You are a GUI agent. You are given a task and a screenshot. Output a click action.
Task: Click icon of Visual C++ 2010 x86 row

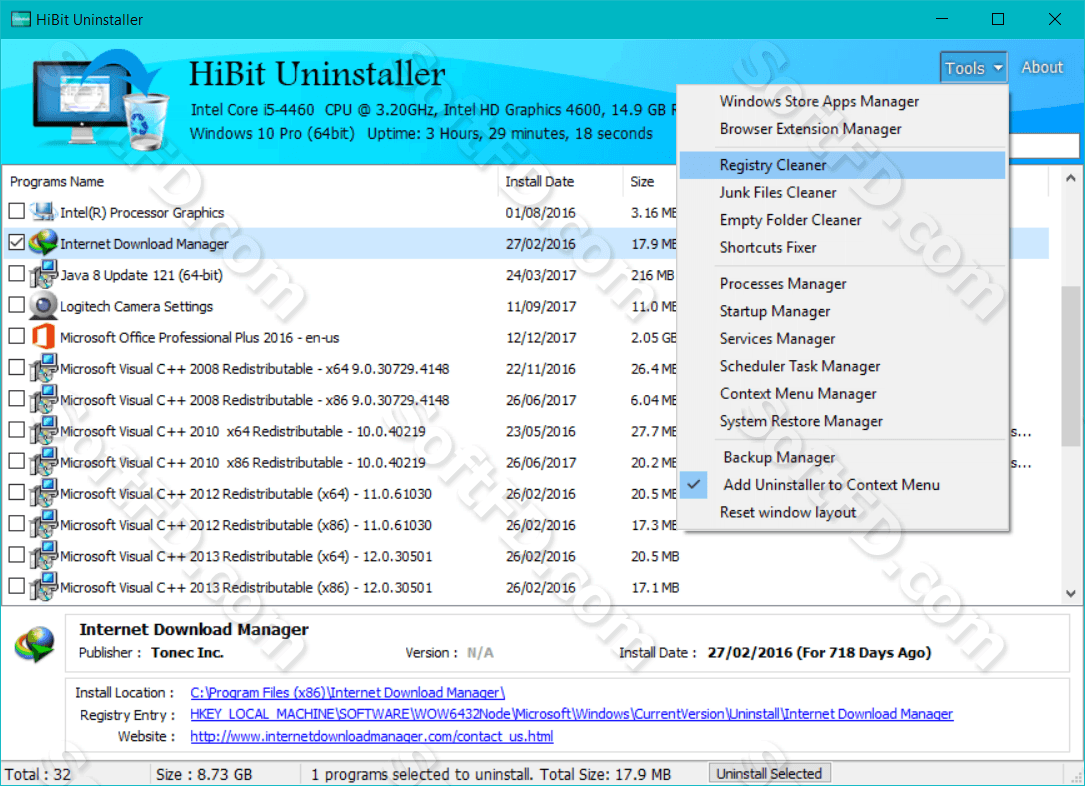(x=43, y=461)
